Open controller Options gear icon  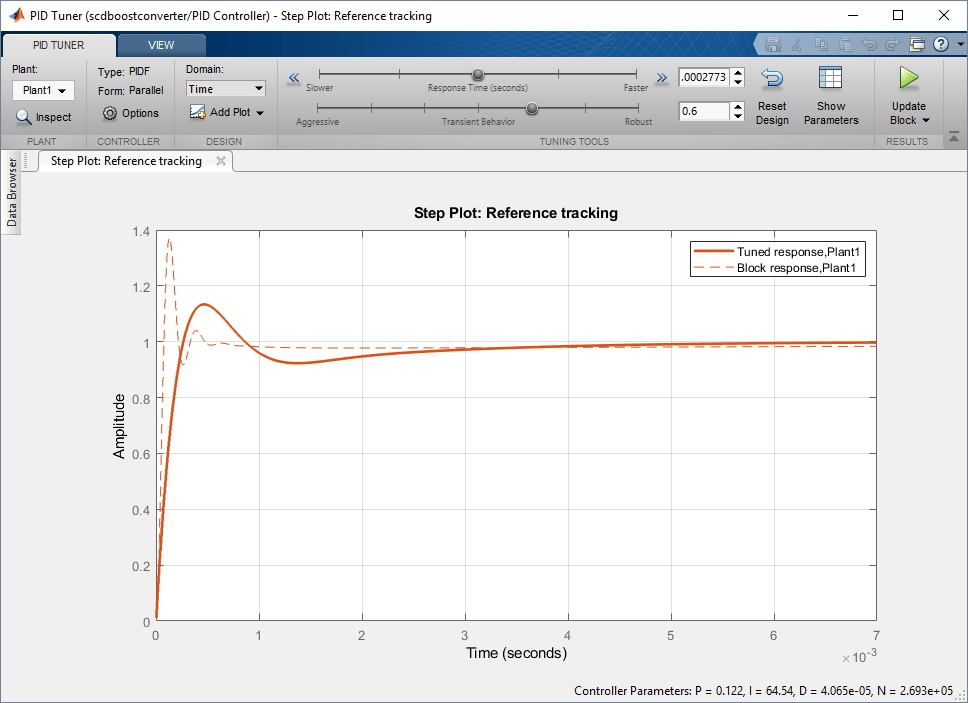coord(111,113)
